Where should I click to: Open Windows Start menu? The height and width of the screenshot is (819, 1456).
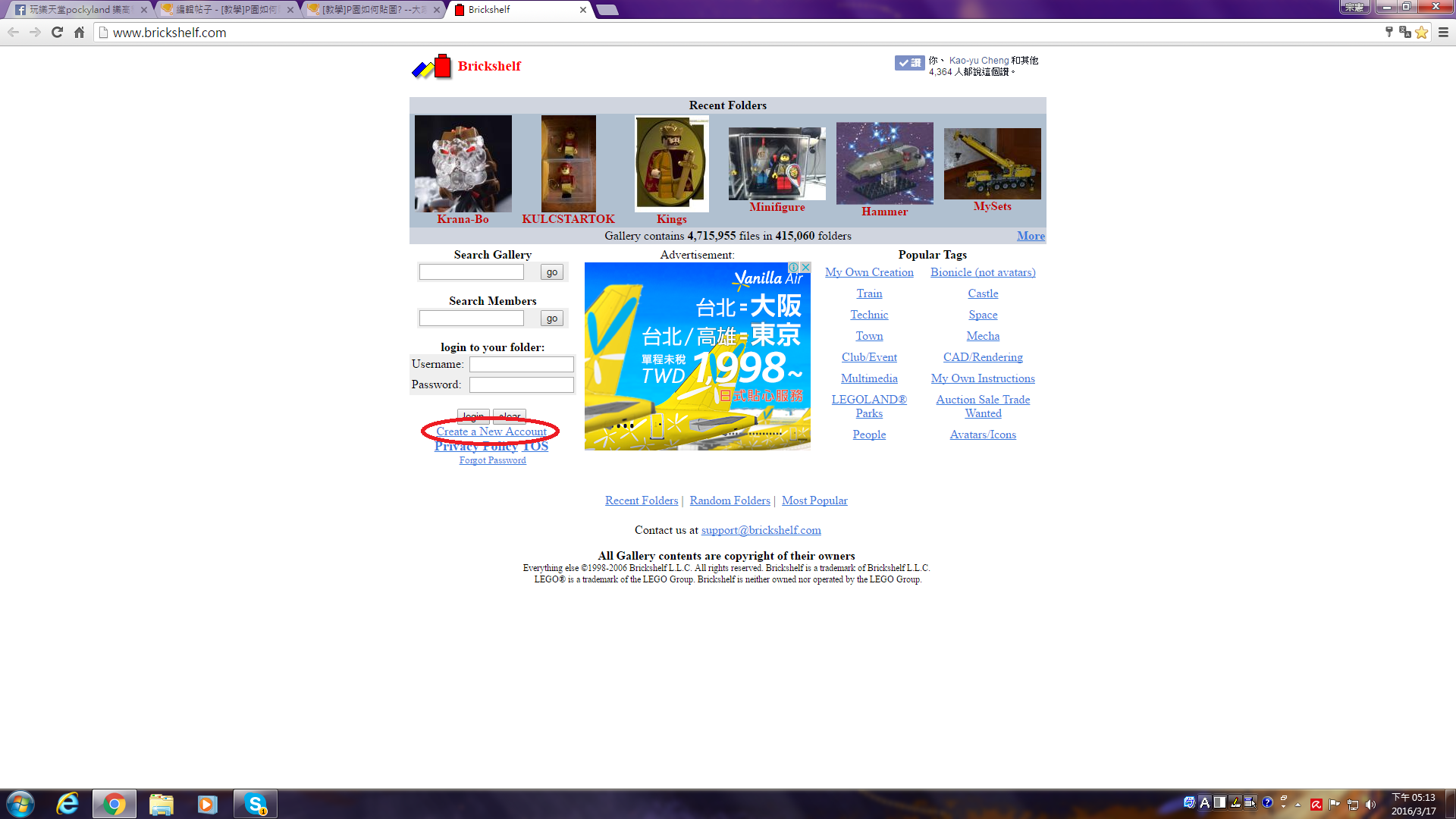tap(20, 804)
